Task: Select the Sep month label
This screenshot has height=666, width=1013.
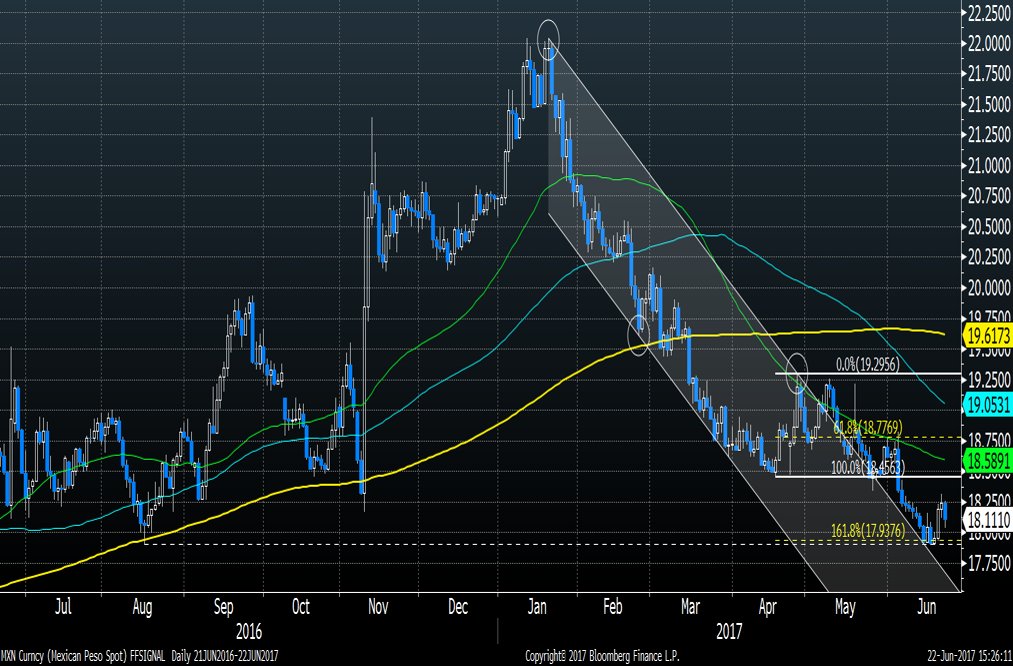Action: click(223, 607)
